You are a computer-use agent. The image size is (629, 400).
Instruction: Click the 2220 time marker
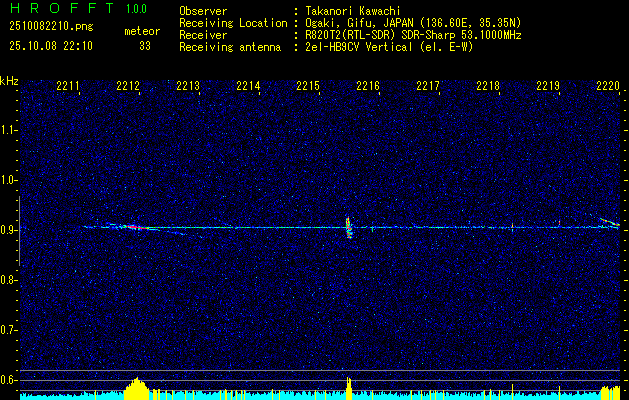click(x=608, y=85)
